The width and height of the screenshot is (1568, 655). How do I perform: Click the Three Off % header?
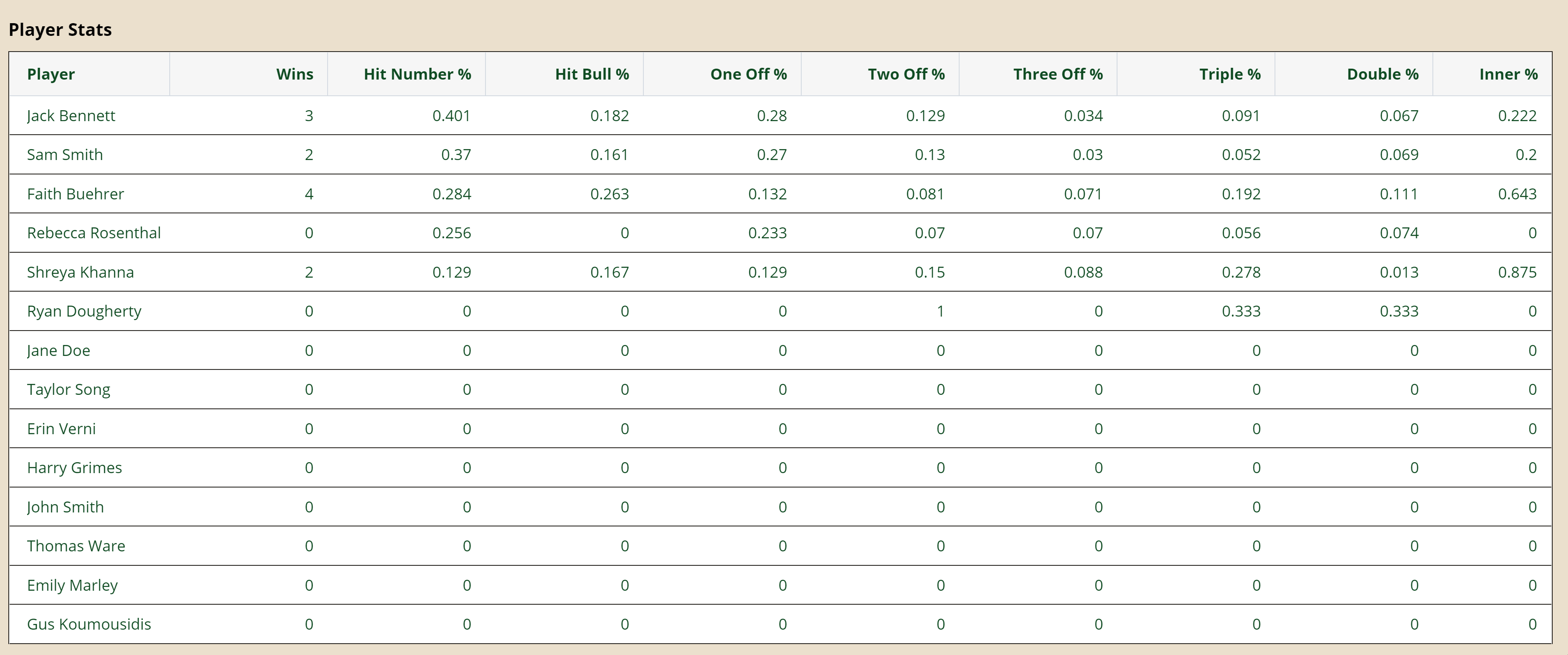click(1057, 74)
